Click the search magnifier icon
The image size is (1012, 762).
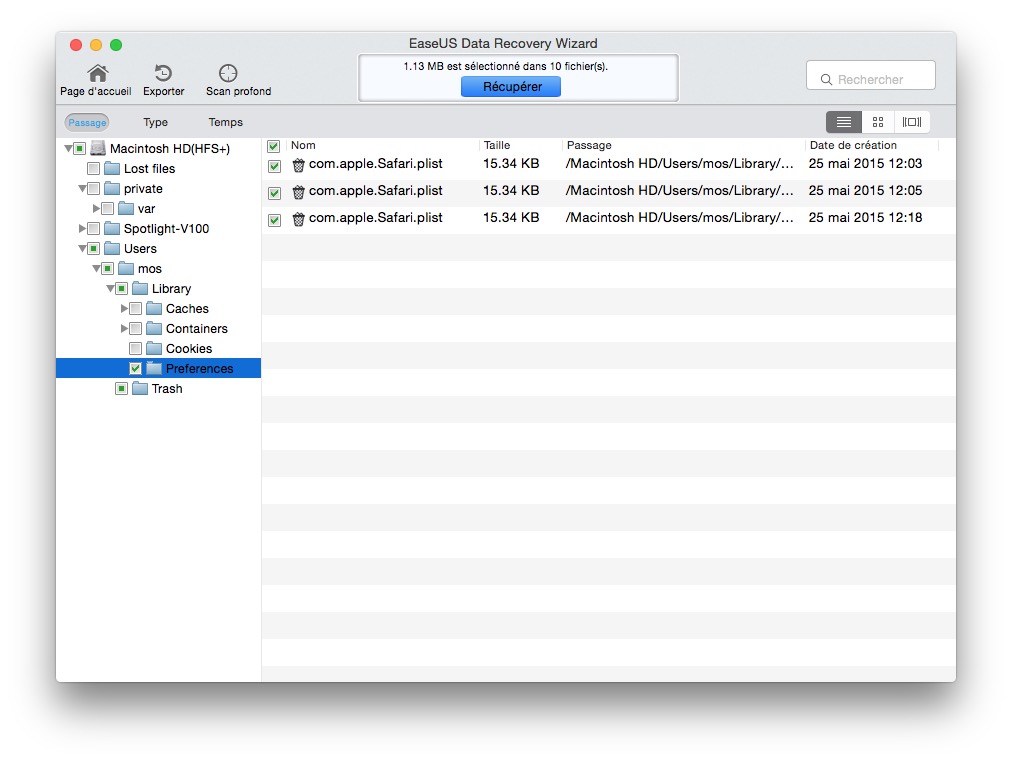pyautogui.click(x=826, y=79)
